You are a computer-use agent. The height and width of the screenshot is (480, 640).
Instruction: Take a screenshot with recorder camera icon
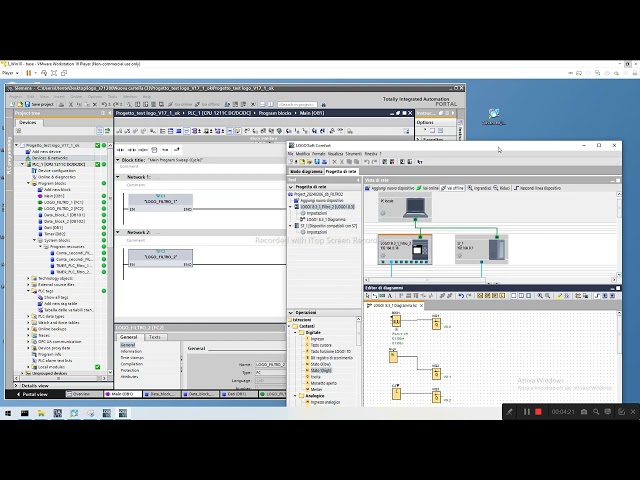pos(584,412)
